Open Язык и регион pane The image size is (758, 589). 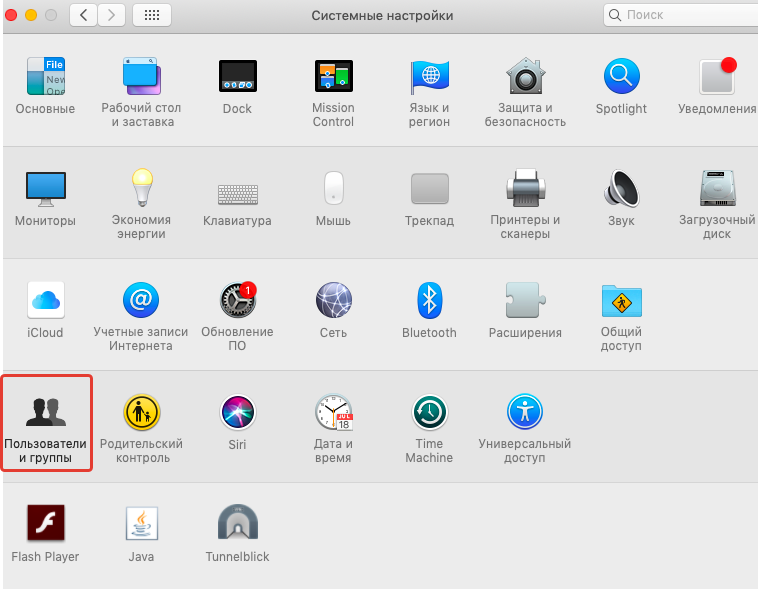click(x=429, y=76)
